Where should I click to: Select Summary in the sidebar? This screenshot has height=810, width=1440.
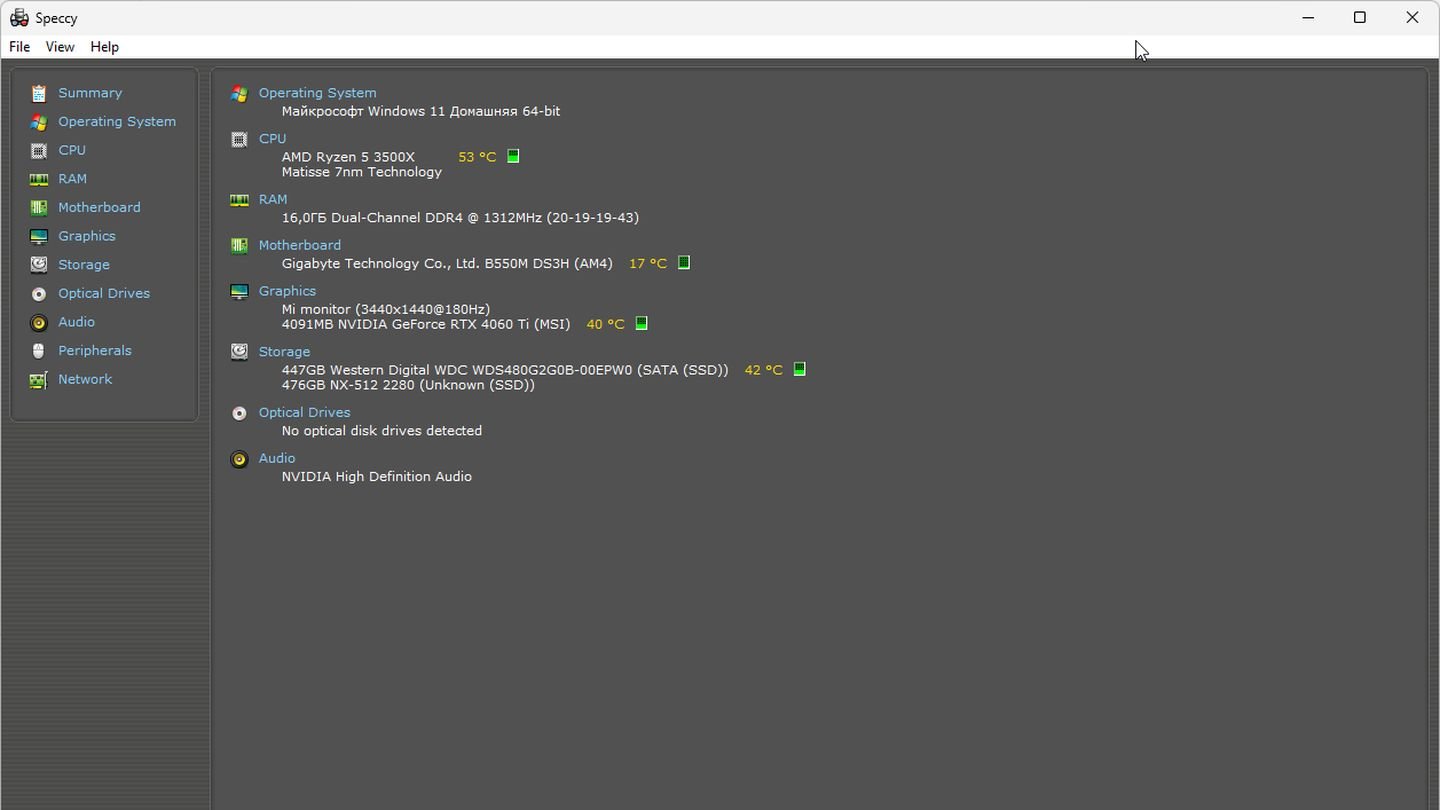coord(90,93)
